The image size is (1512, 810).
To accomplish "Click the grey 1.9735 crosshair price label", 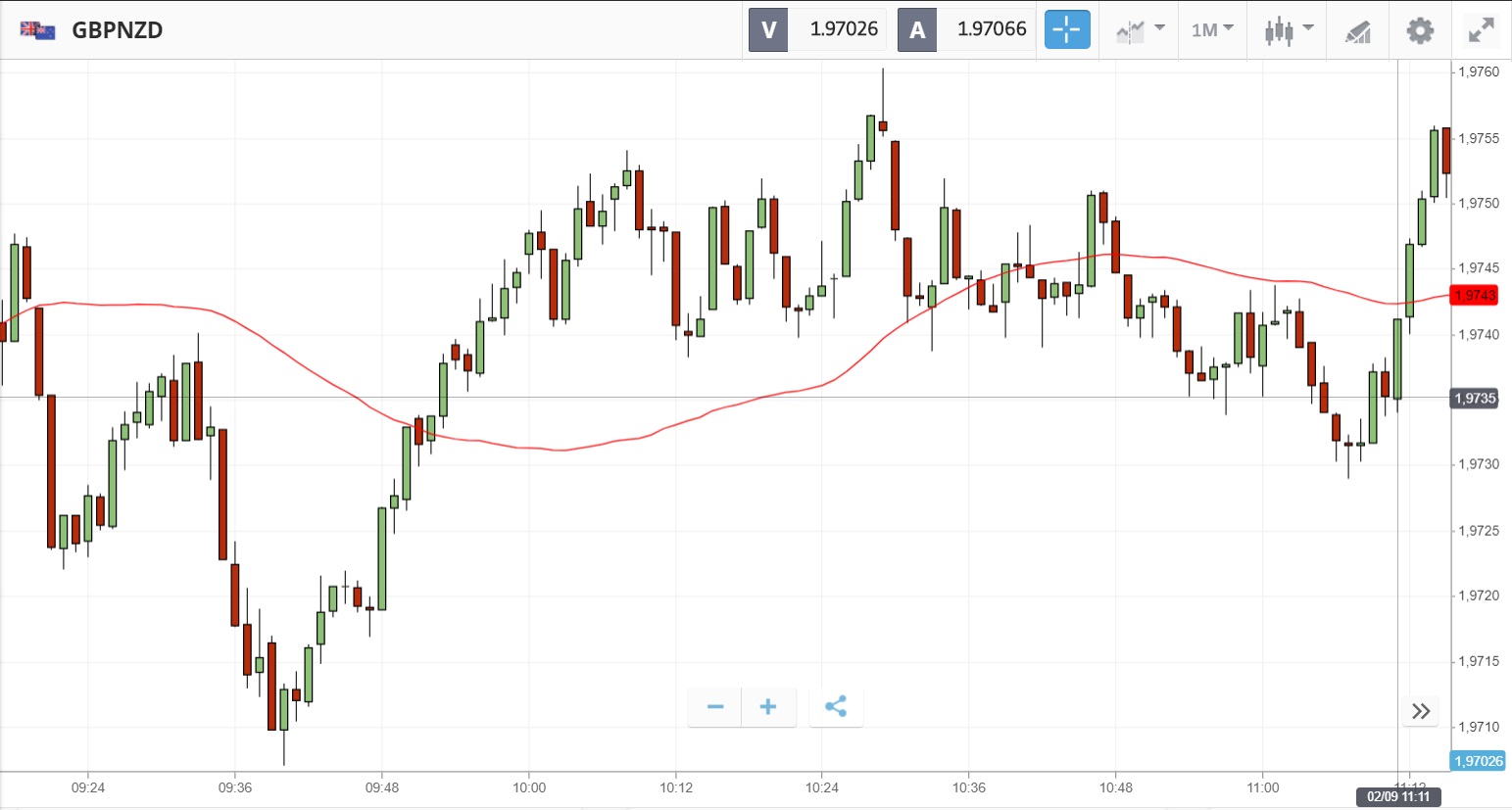I will (x=1474, y=399).
